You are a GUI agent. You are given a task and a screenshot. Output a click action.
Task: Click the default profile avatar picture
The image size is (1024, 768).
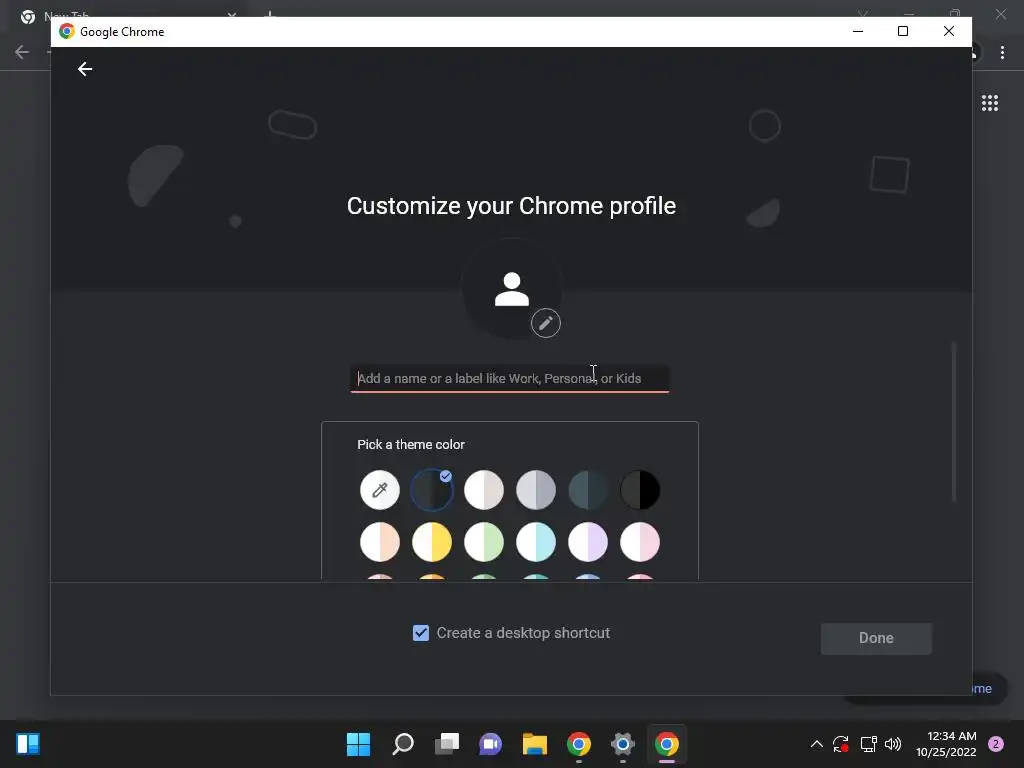[511, 289]
